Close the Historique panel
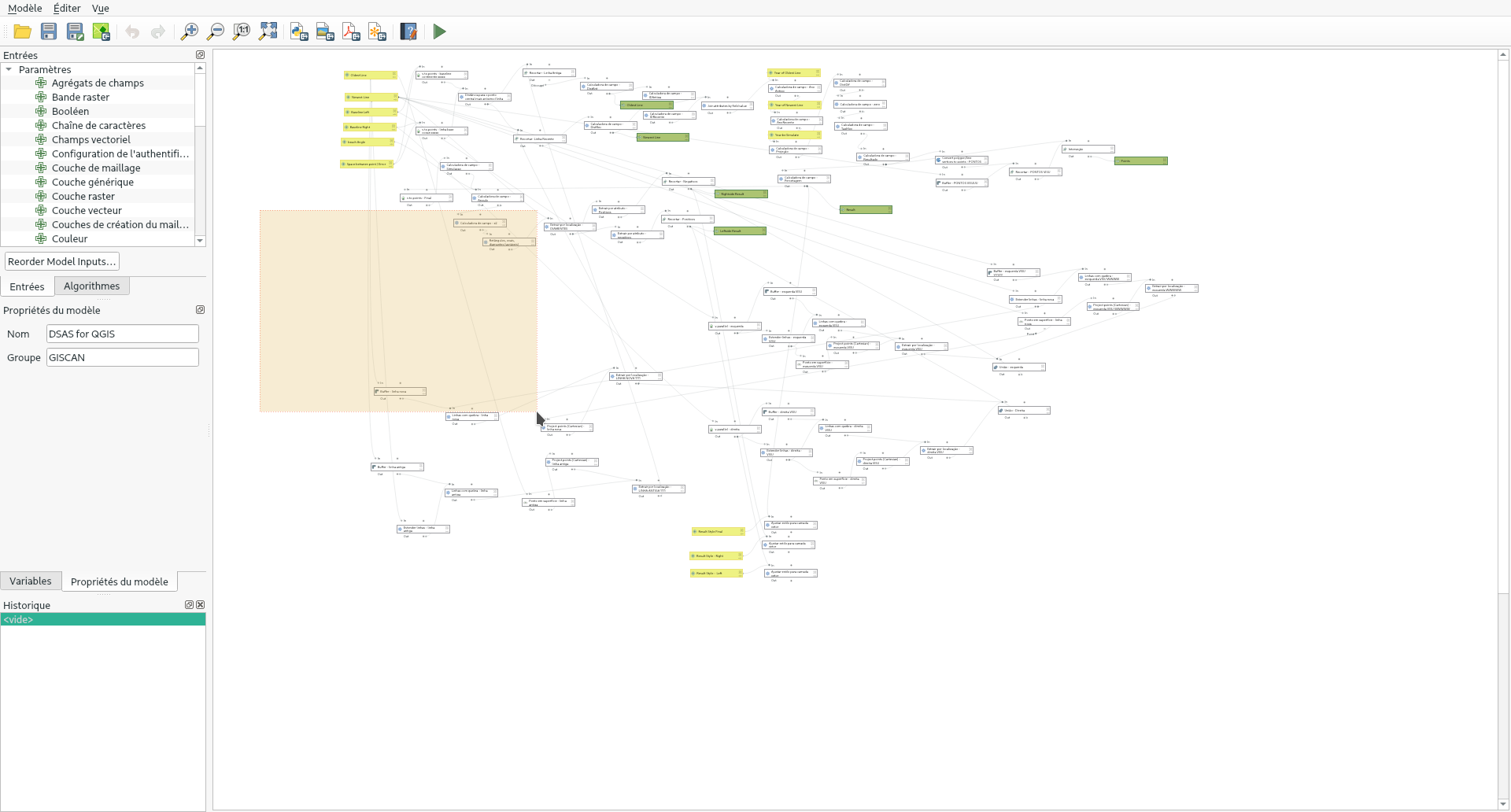The image size is (1511, 812). 201,605
